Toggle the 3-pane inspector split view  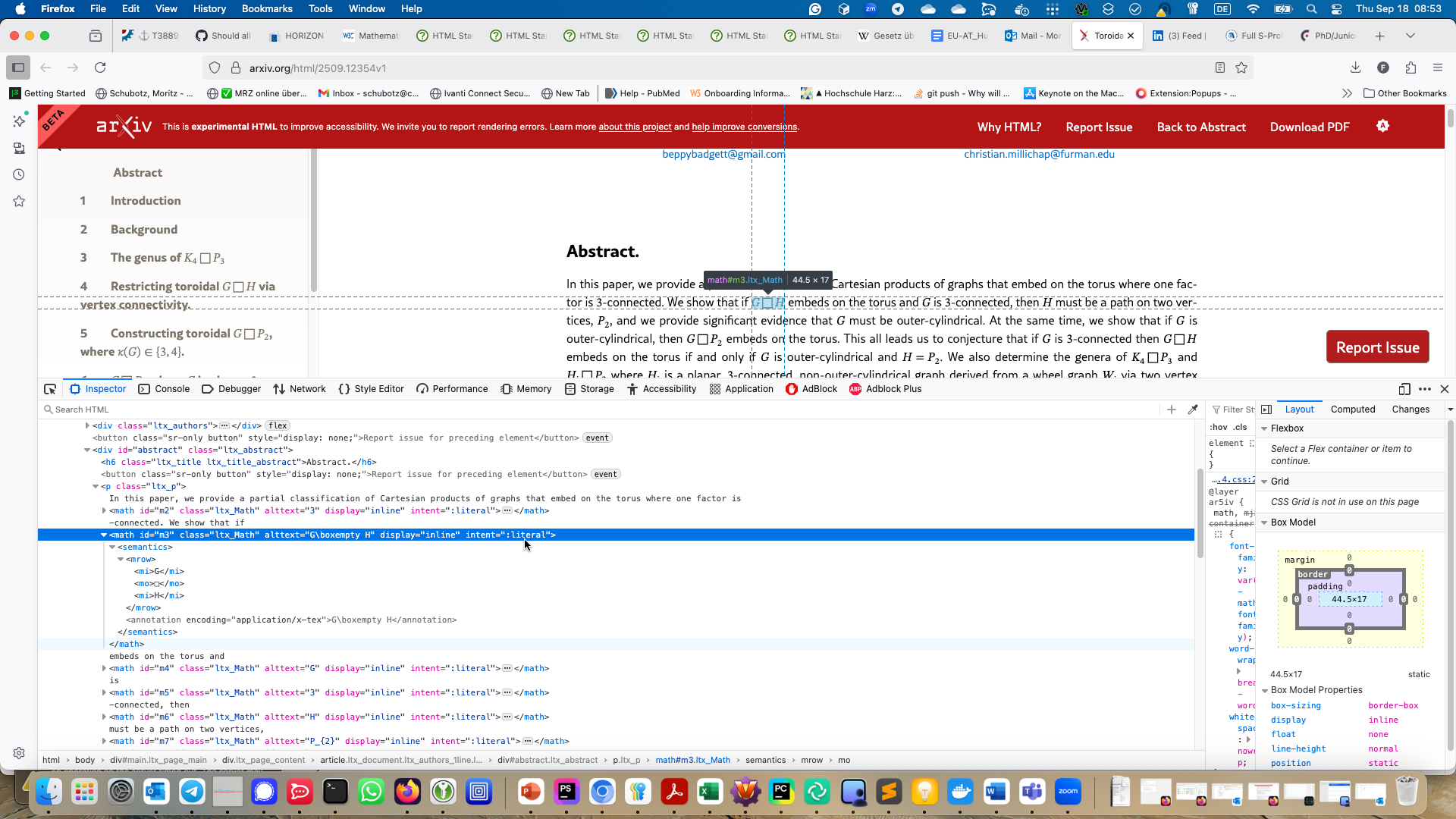point(1266,409)
